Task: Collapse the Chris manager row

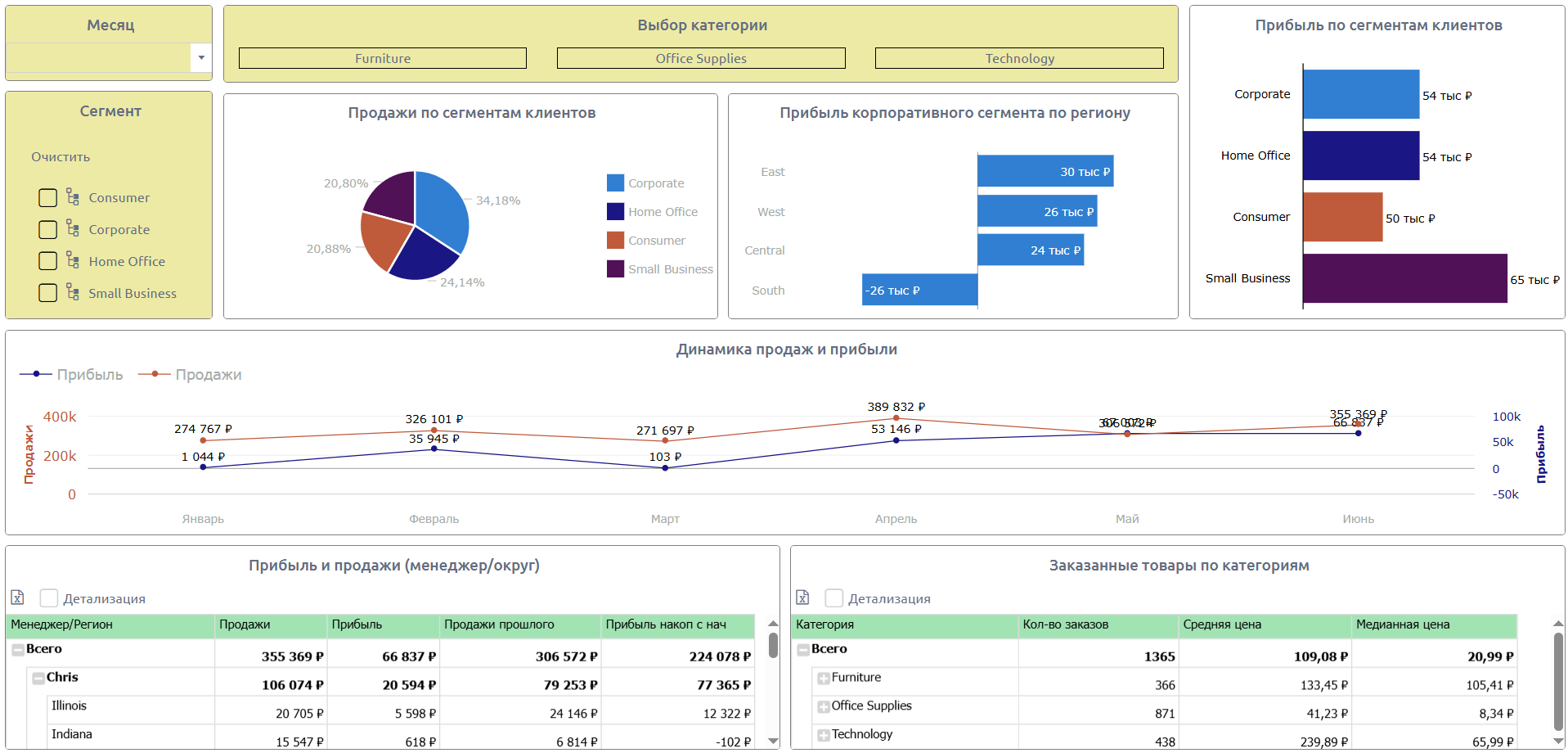Action: [x=38, y=679]
